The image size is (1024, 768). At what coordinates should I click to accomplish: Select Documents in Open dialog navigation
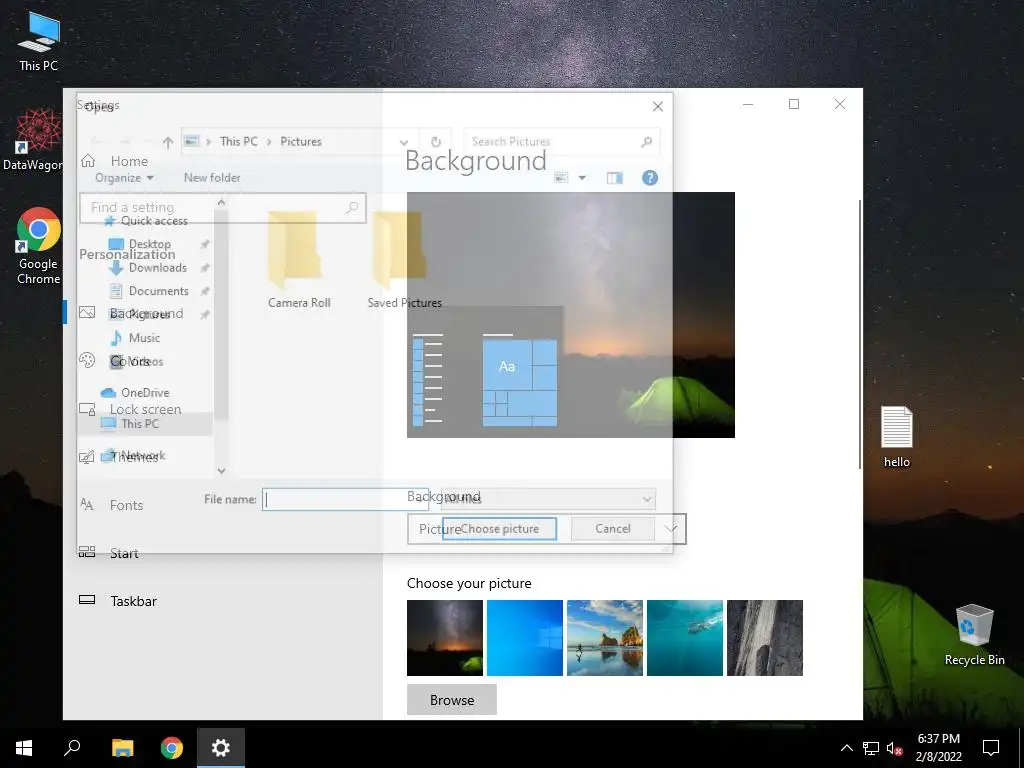coord(158,291)
